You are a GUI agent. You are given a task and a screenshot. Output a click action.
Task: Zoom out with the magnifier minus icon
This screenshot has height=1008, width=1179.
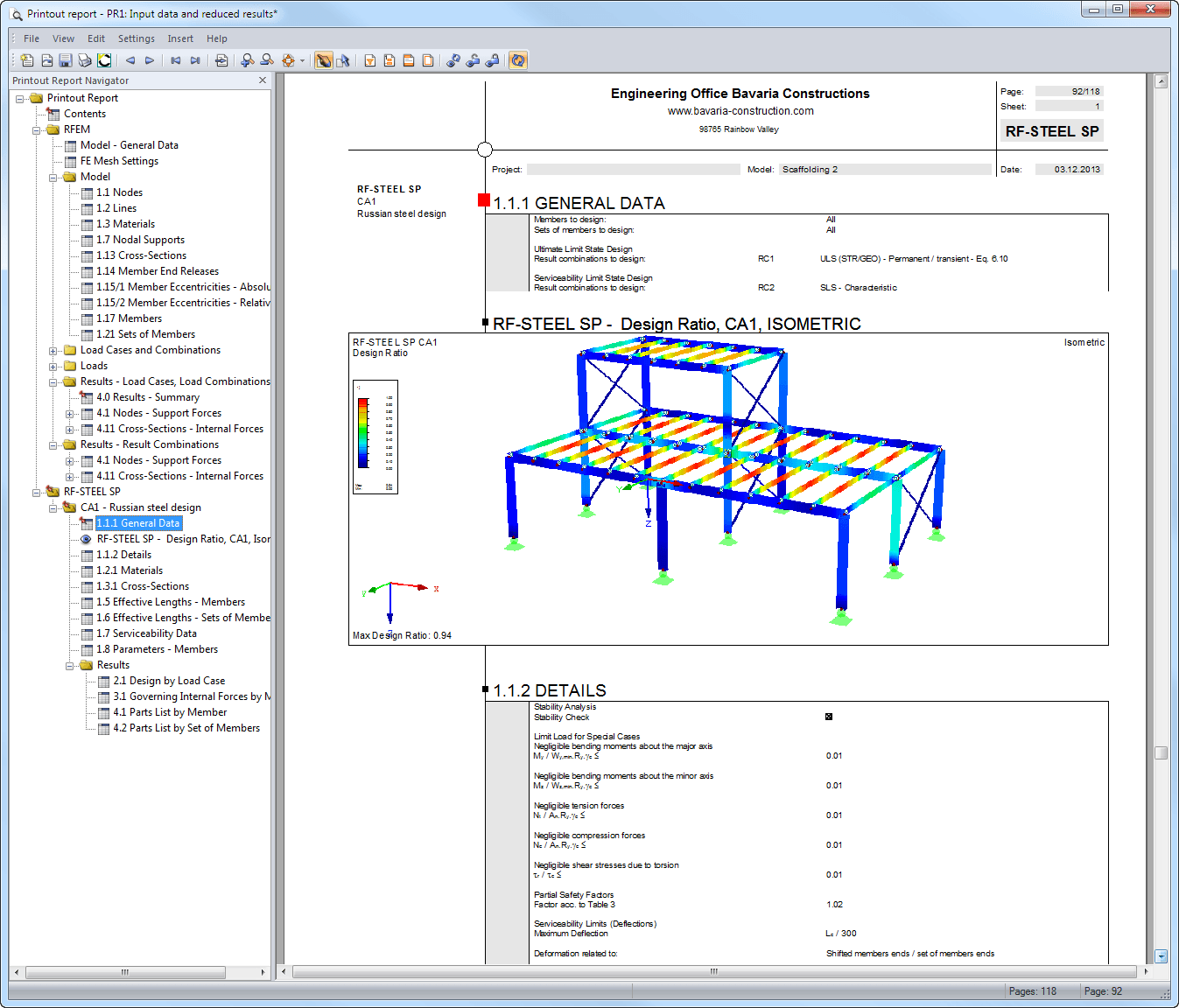pyautogui.click(x=267, y=60)
